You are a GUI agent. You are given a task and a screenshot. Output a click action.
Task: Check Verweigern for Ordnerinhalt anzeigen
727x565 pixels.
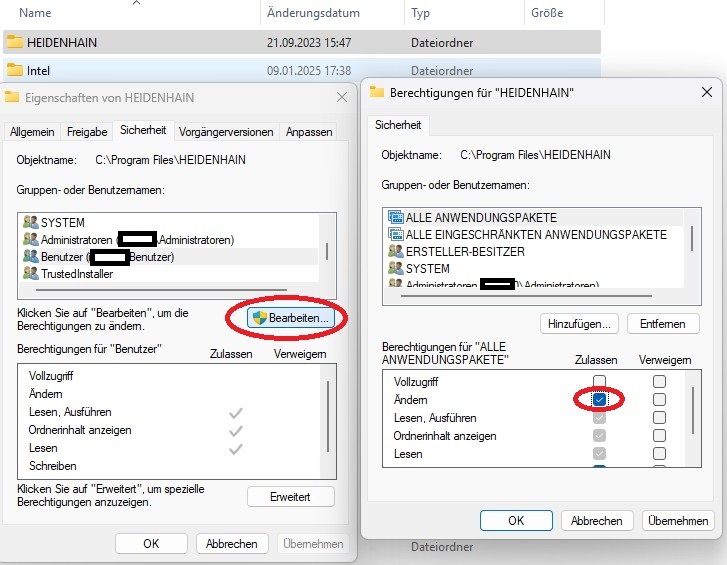tap(659, 436)
